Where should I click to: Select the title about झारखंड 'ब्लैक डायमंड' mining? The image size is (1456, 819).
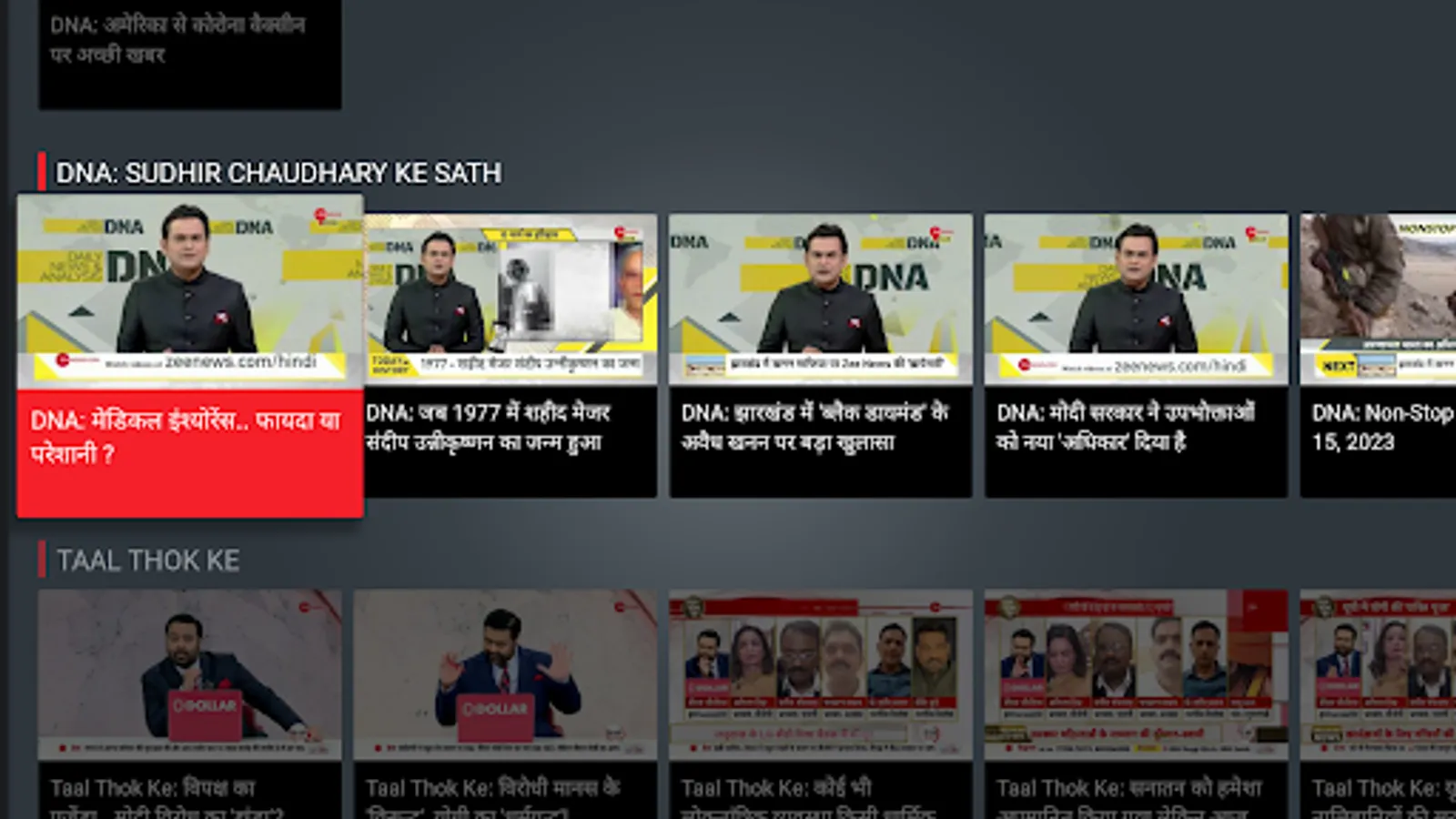click(x=814, y=427)
